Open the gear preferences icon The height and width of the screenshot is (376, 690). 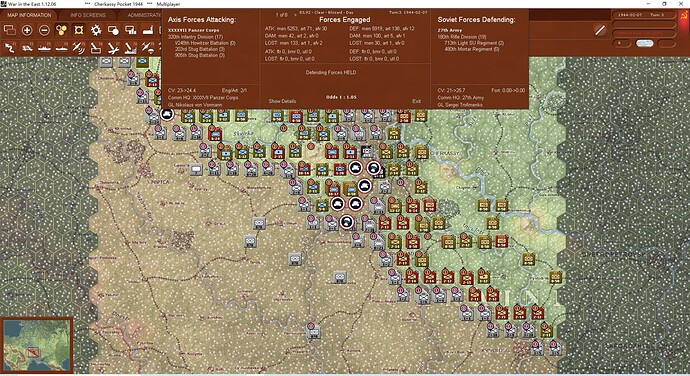pyautogui.click(x=96, y=30)
